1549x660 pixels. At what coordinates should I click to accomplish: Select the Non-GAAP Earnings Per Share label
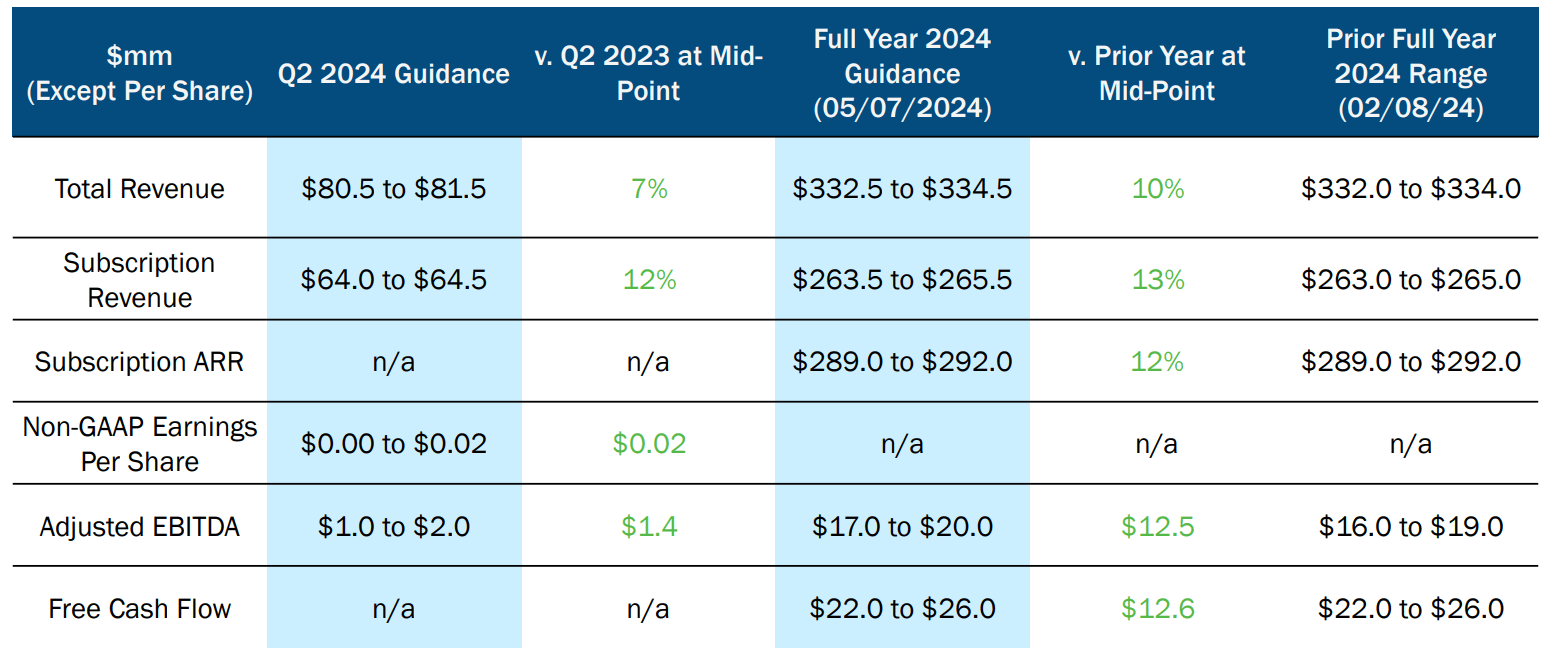pos(139,444)
